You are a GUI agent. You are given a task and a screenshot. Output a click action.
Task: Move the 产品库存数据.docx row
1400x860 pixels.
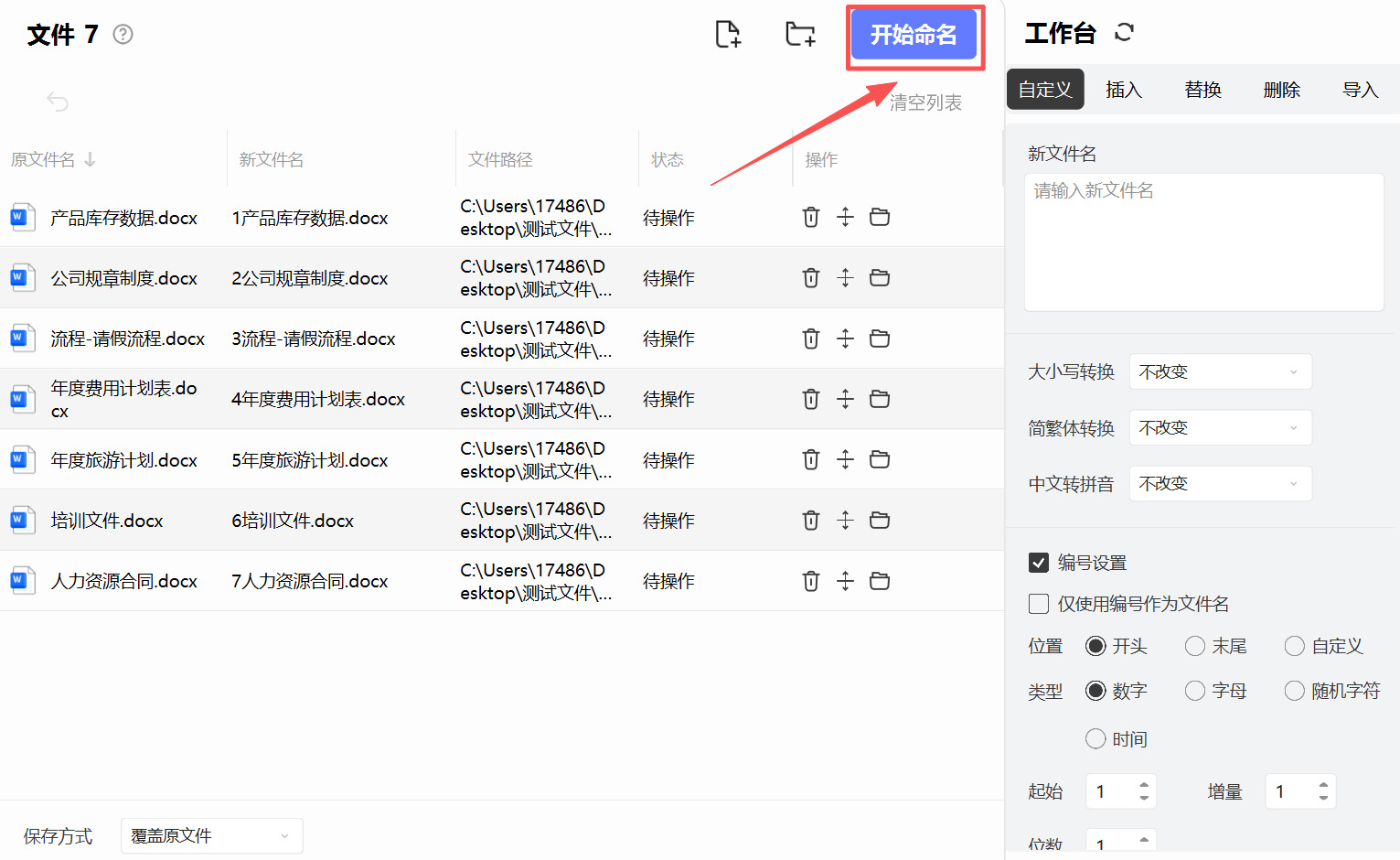[845, 217]
